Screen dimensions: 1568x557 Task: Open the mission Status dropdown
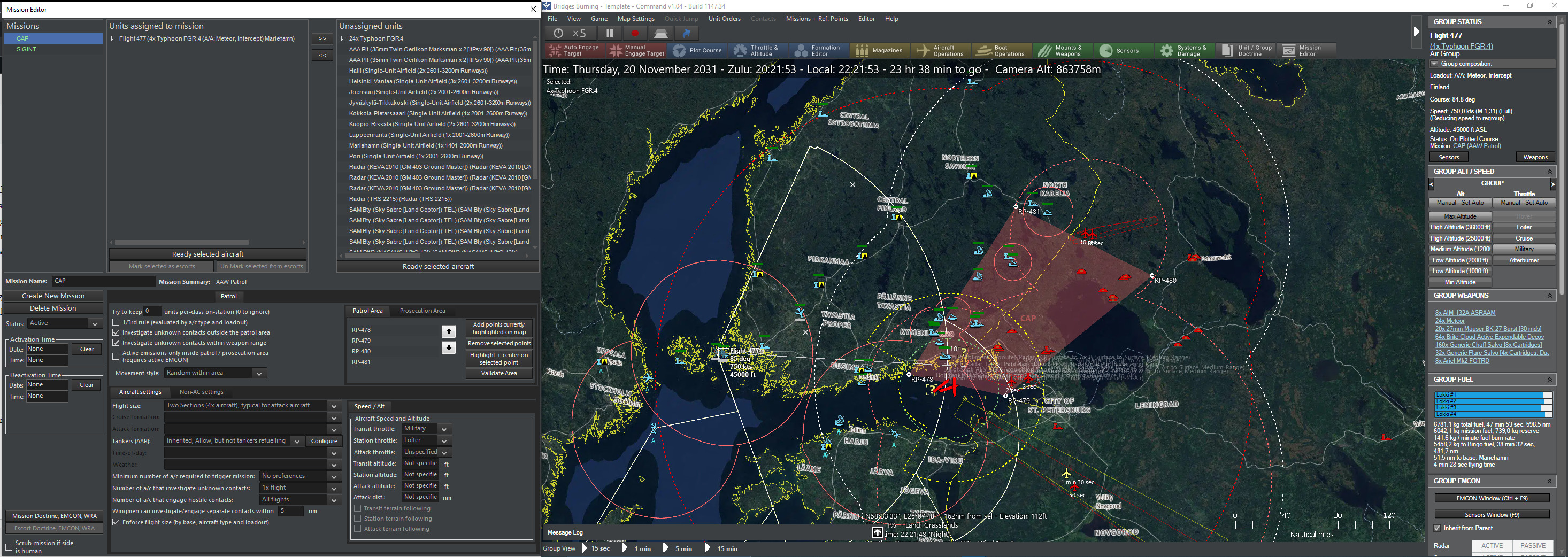[65, 323]
